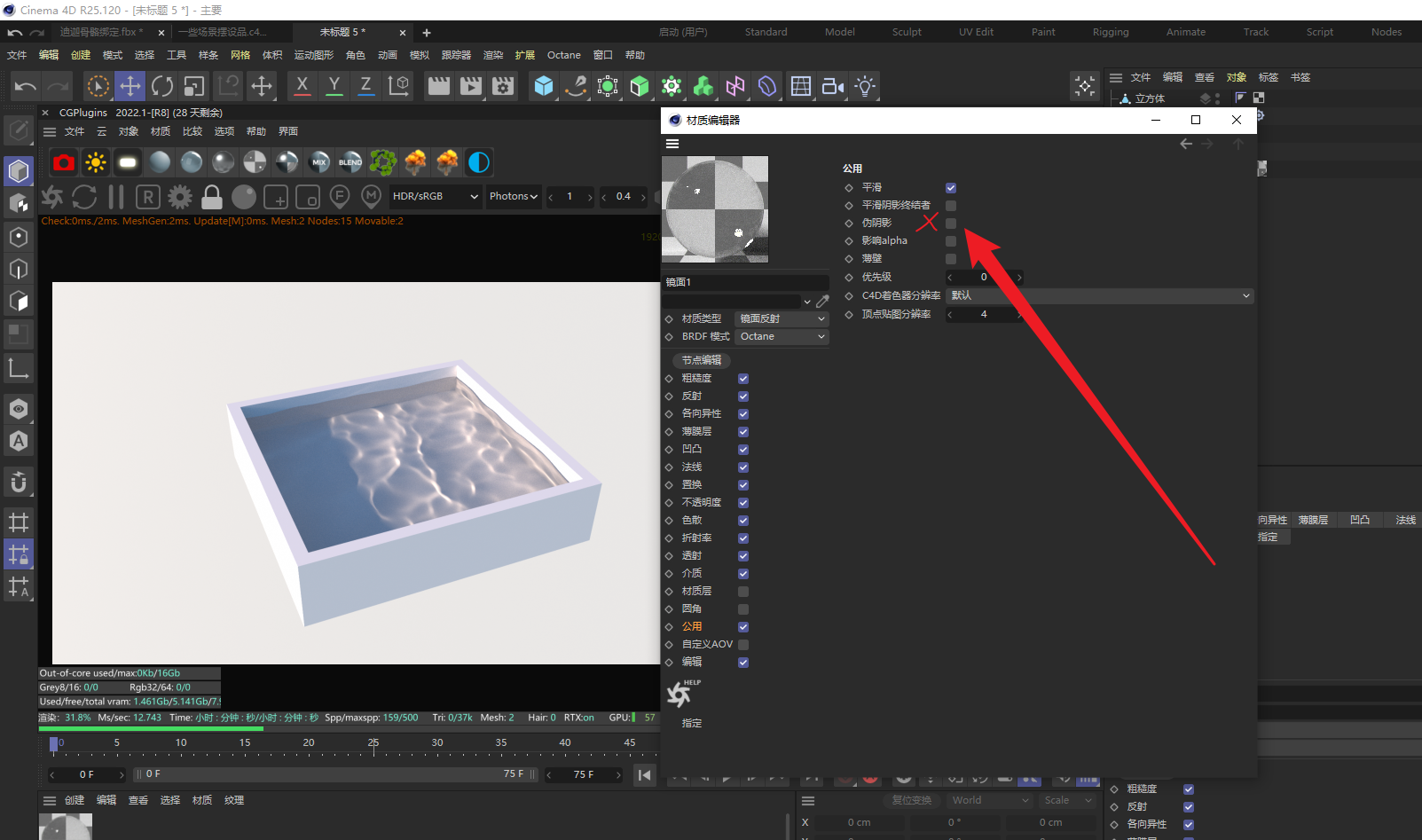Screen dimensions: 1422x840
Task: Select the Rotate tool in top toolbar
Action: tap(162, 86)
